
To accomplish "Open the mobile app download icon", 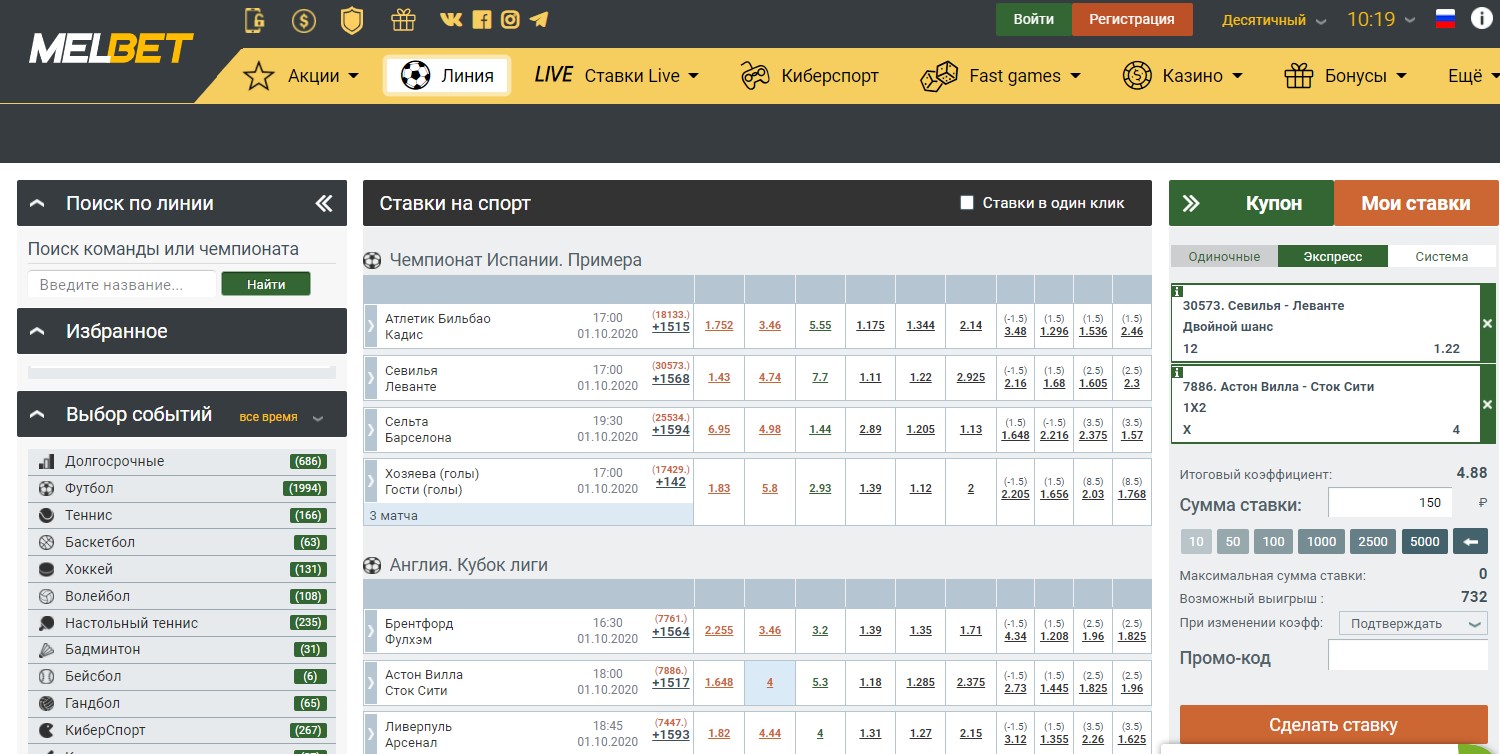I will coord(255,20).
